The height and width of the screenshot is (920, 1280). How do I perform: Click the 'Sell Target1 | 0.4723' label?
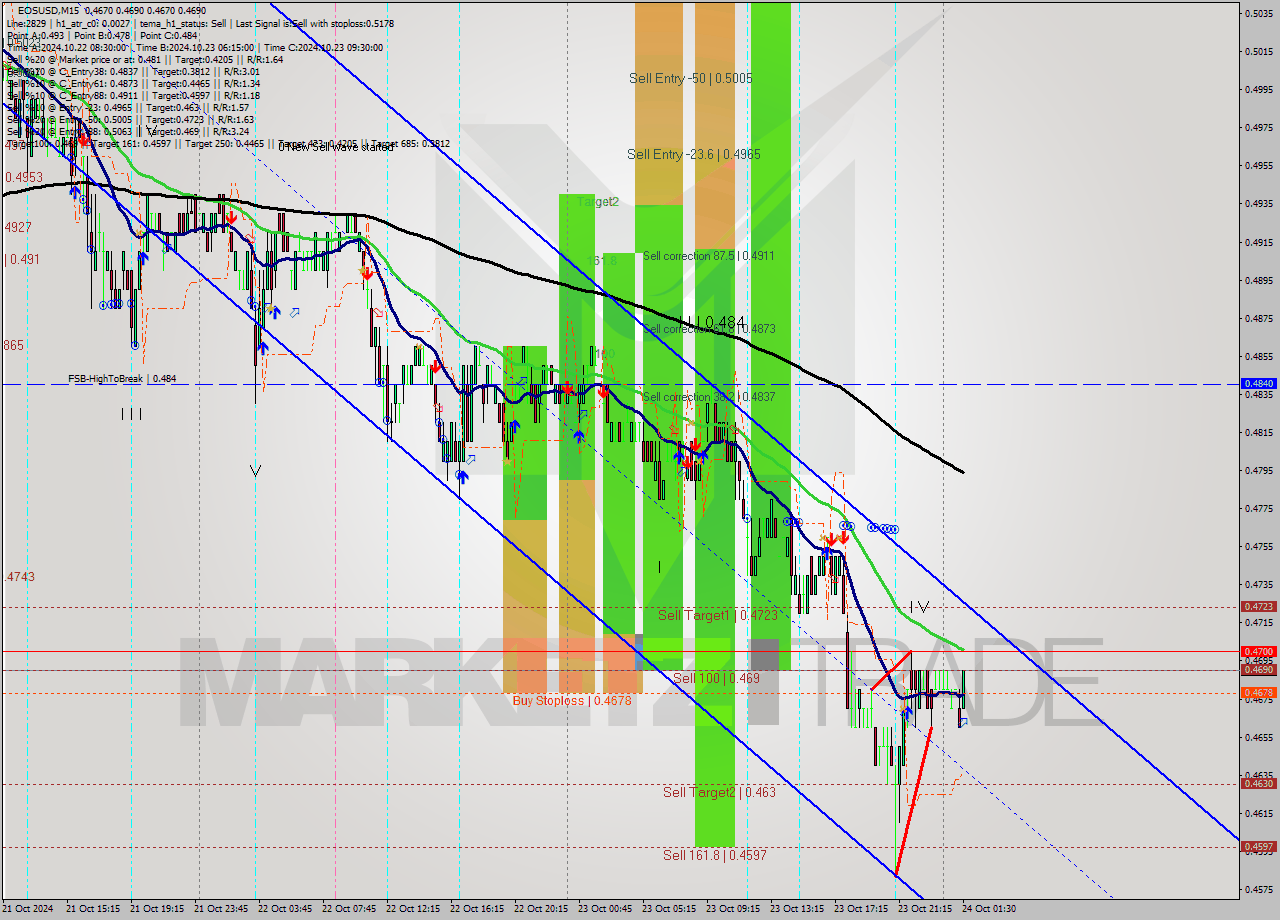coord(717,615)
